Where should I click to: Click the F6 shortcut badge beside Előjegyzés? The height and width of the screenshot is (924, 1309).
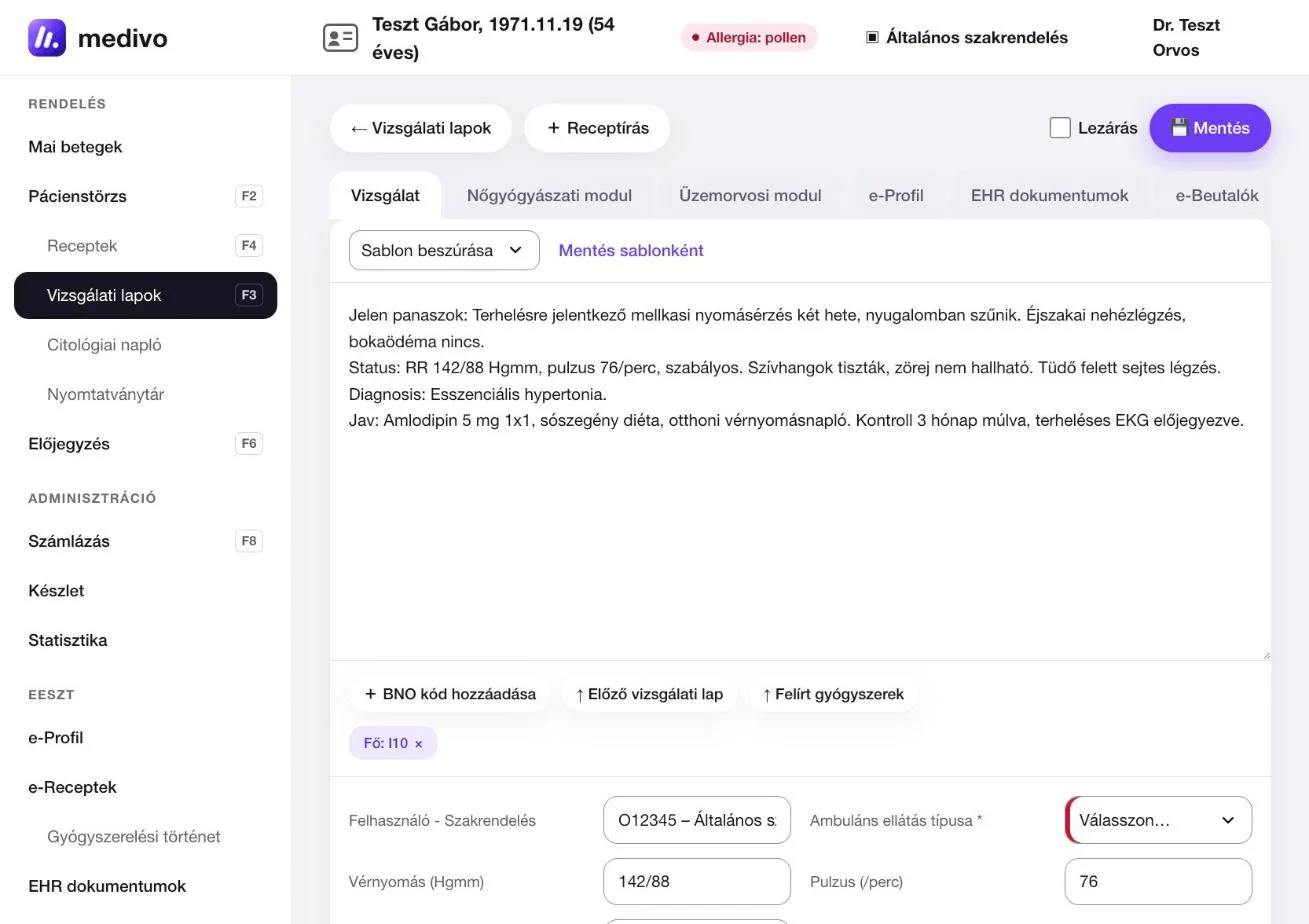pos(249,443)
